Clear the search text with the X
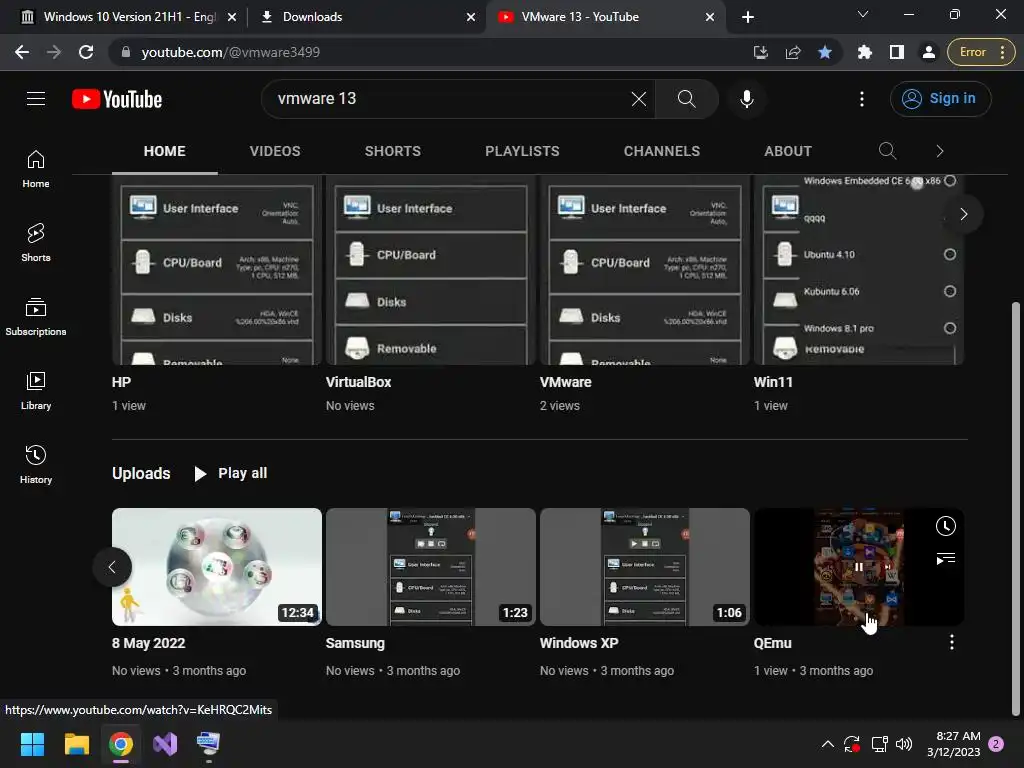 click(x=639, y=99)
